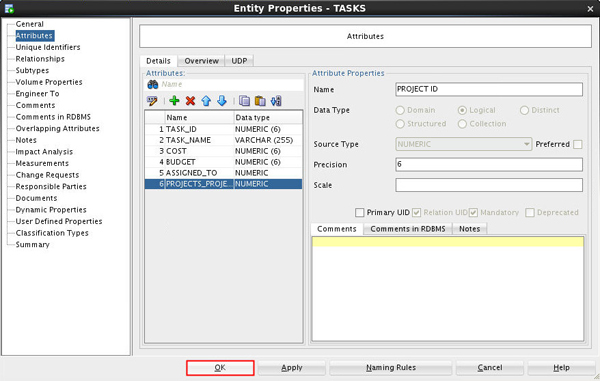Select Measurements in the tree

(x=42, y=163)
